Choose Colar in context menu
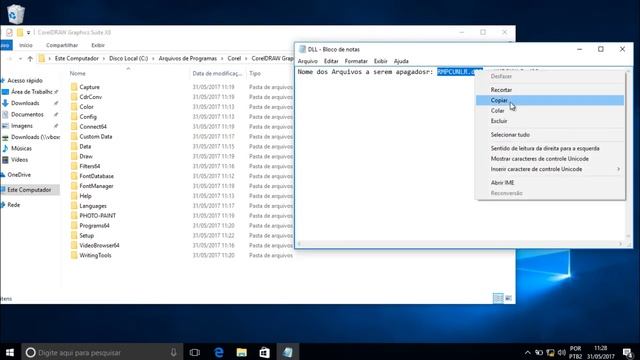The width and height of the screenshot is (640, 360). (x=550, y=111)
